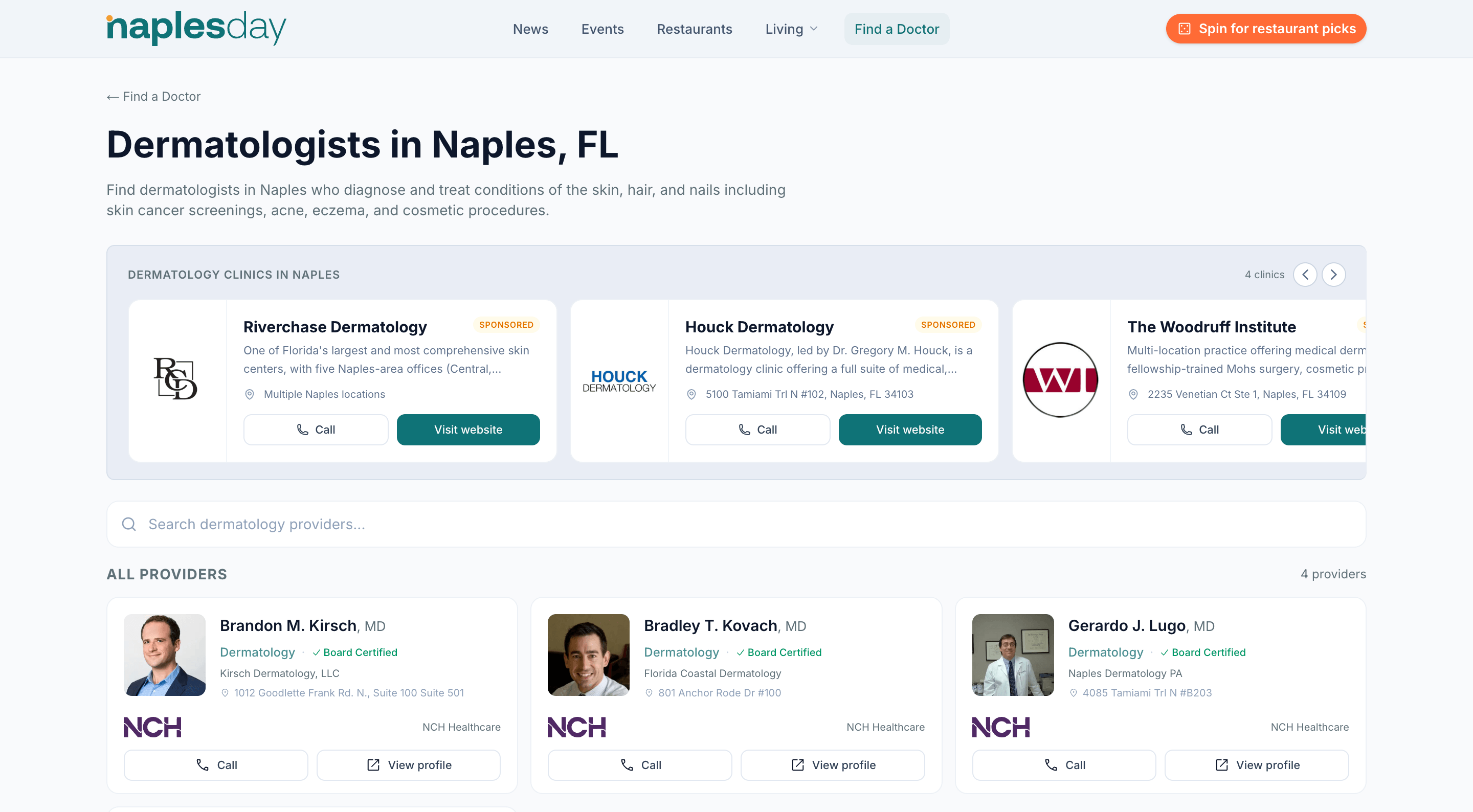
Task: View profile of Gerardo J. Lugo
Action: [x=1257, y=765]
